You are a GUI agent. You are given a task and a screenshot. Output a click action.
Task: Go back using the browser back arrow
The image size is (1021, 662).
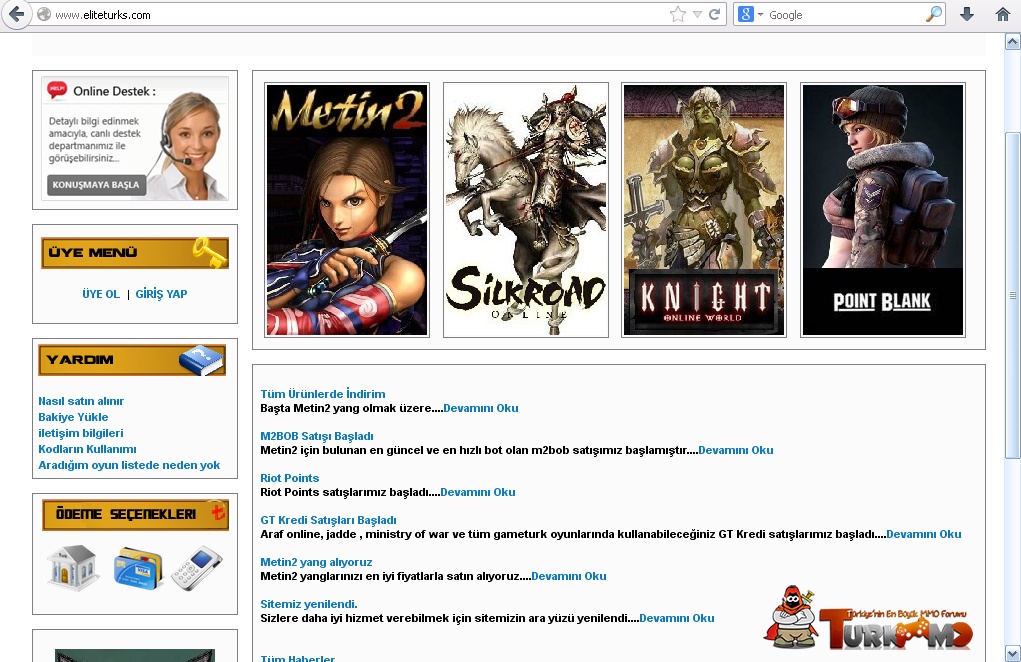(x=16, y=14)
